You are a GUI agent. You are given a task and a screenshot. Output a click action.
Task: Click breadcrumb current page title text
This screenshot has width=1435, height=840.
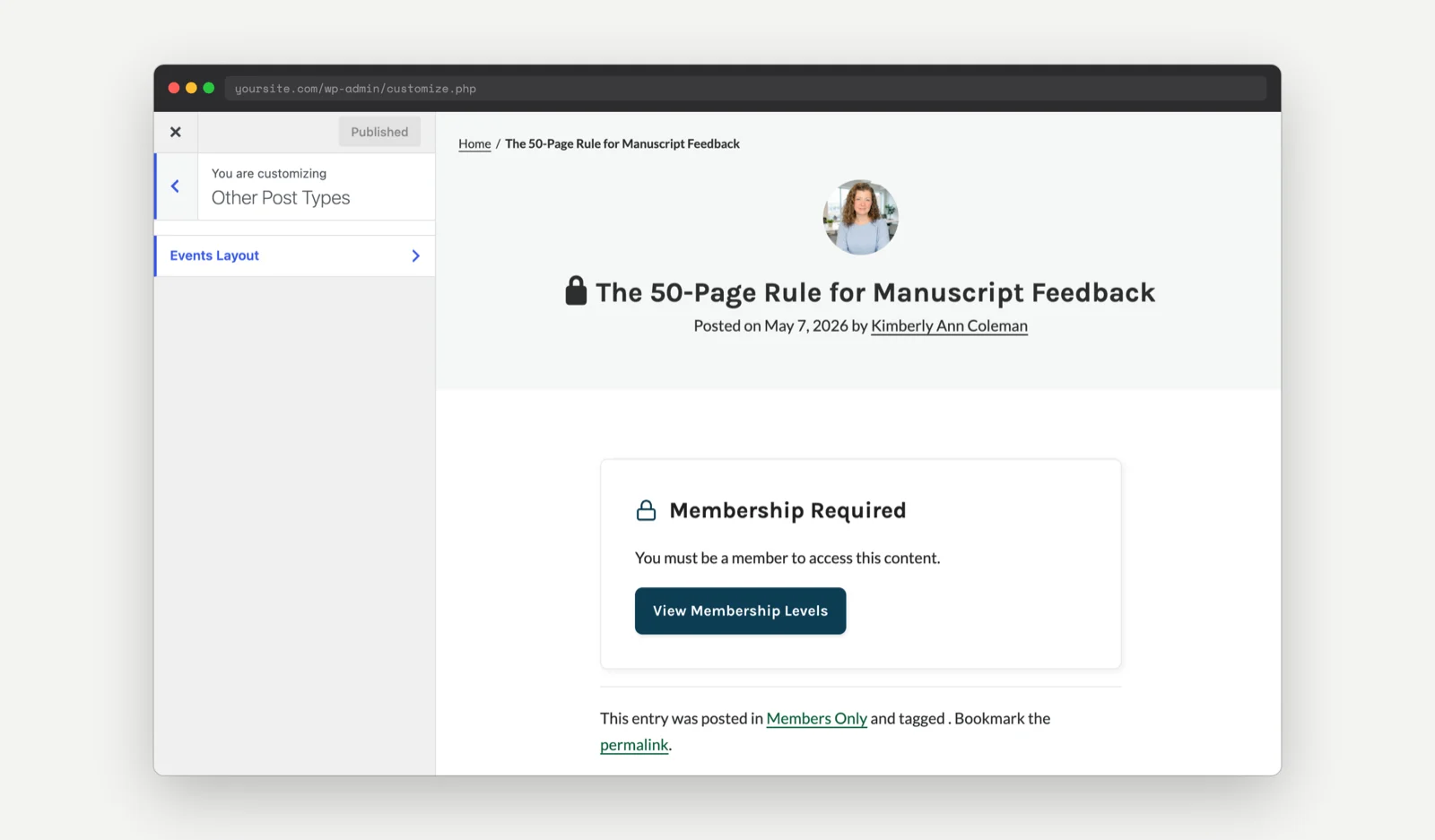click(622, 143)
